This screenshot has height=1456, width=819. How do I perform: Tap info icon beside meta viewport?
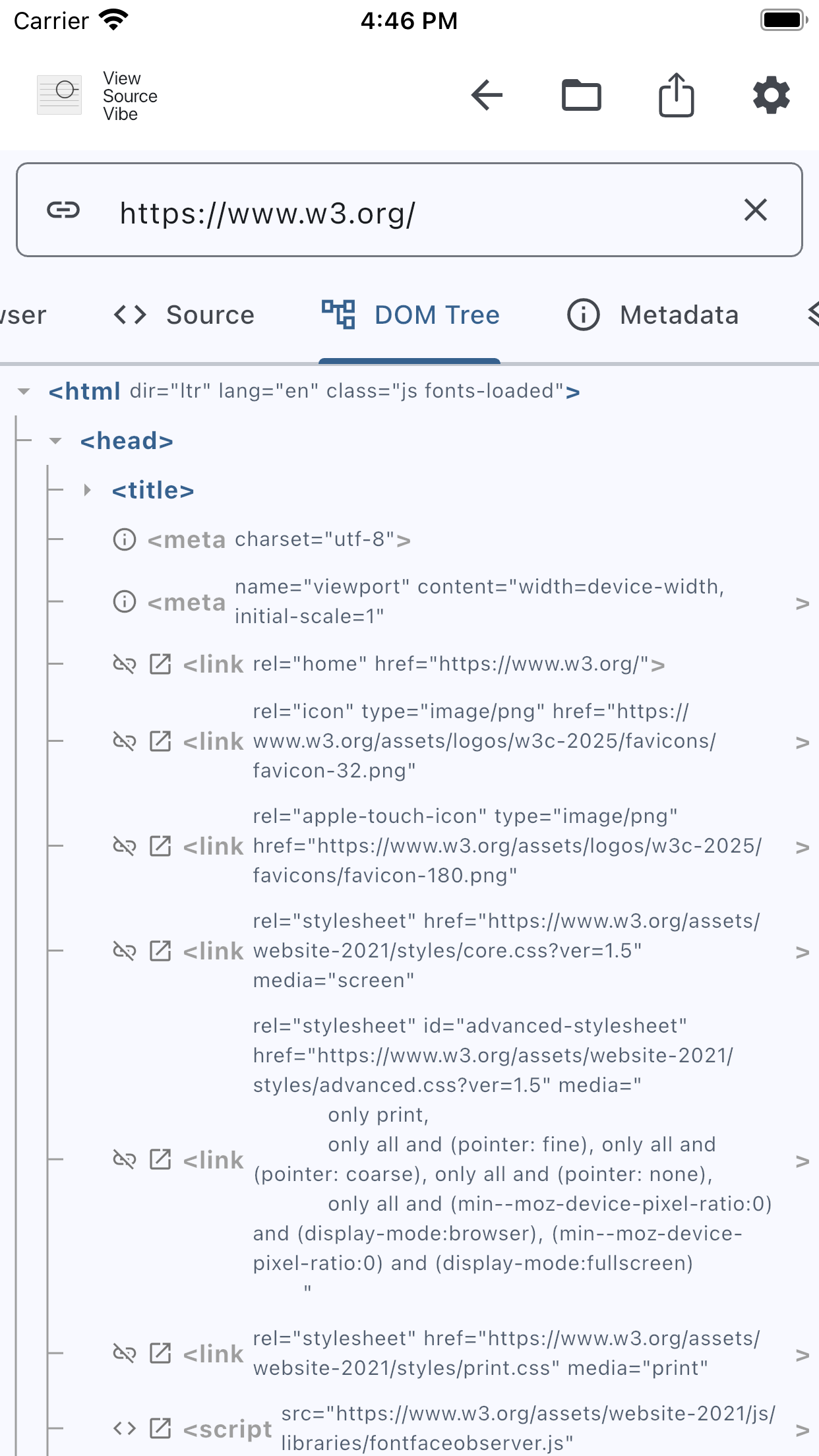coord(125,601)
